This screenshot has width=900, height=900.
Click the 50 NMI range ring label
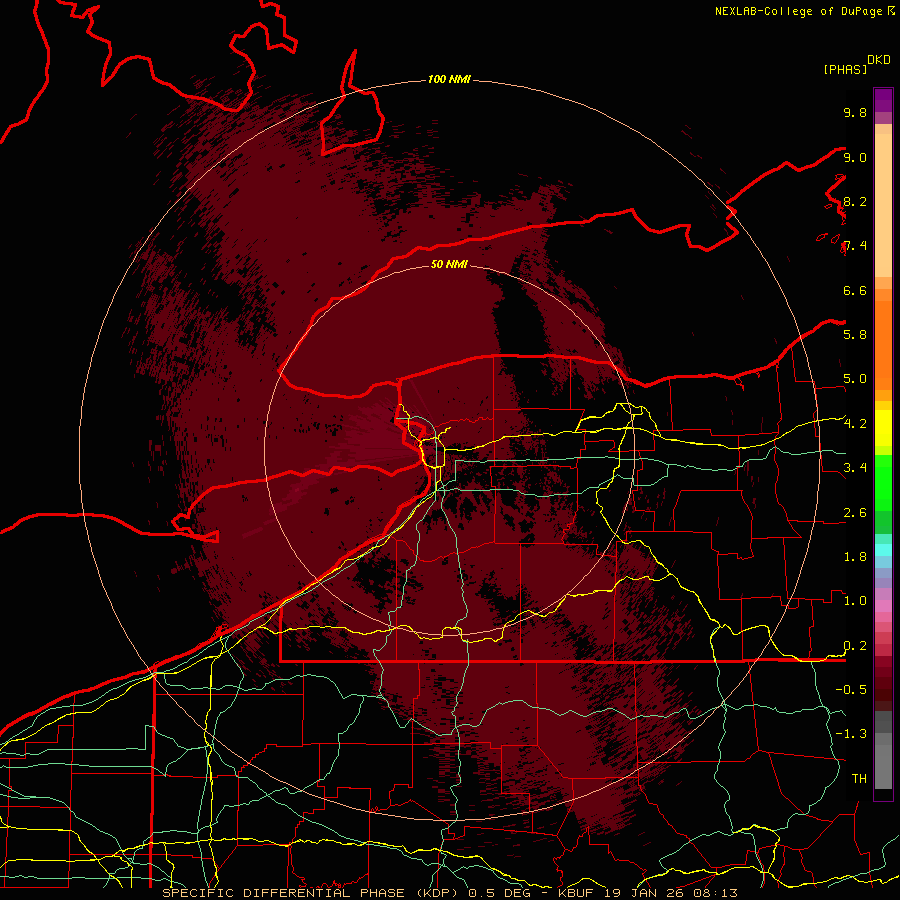click(449, 264)
